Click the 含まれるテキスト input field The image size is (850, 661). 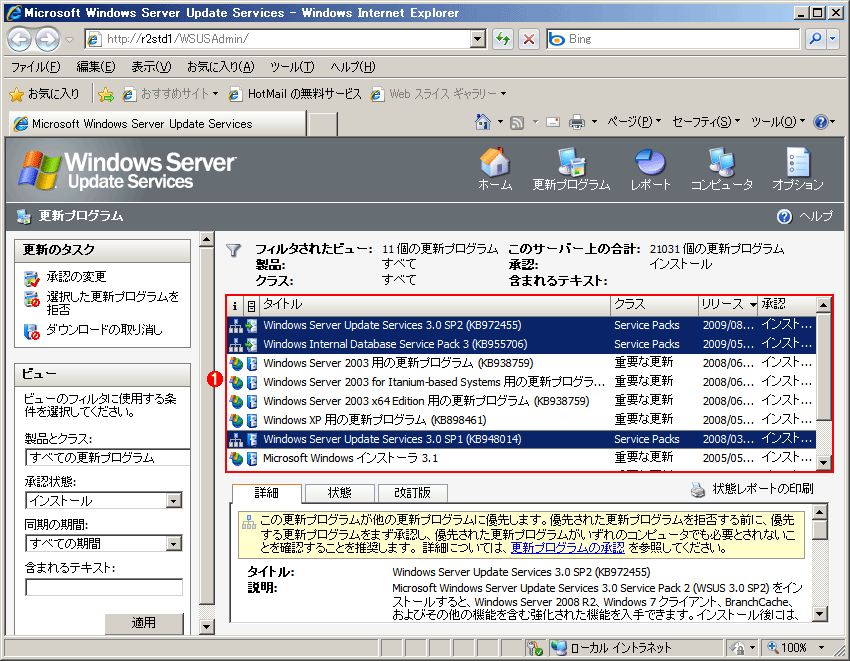[x=104, y=587]
